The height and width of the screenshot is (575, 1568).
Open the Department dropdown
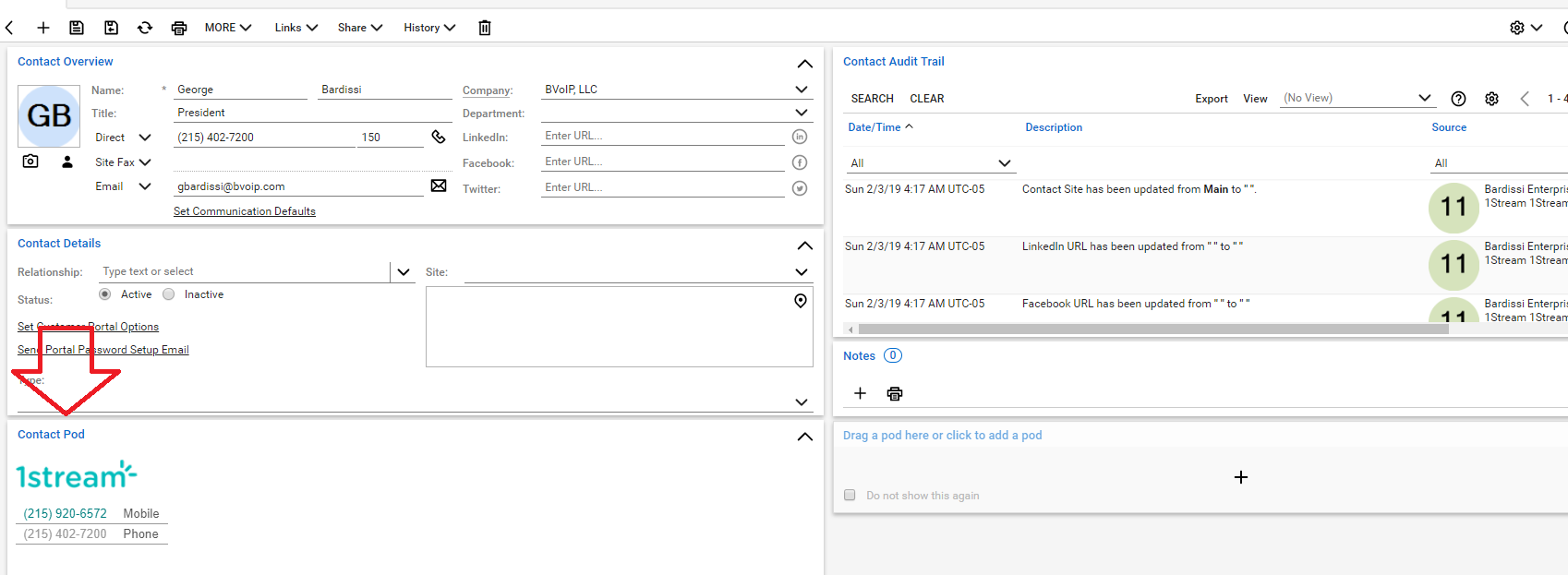click(802, 113)
